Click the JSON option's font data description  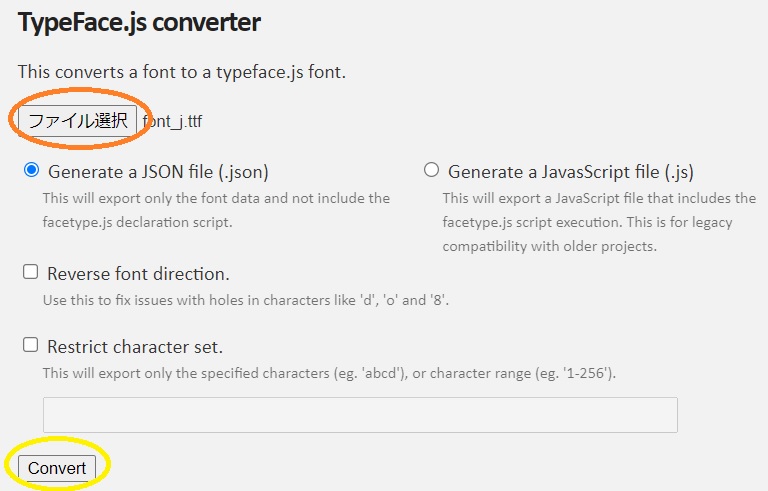216,210
